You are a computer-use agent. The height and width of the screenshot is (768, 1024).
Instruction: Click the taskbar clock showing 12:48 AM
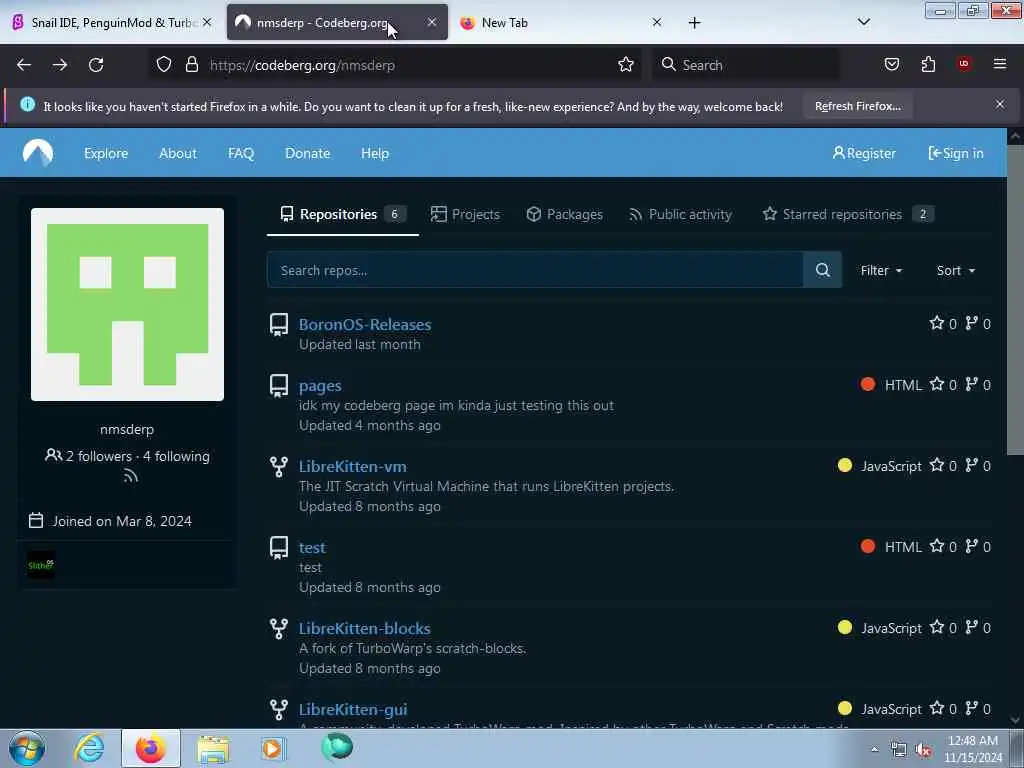point(973,748)
